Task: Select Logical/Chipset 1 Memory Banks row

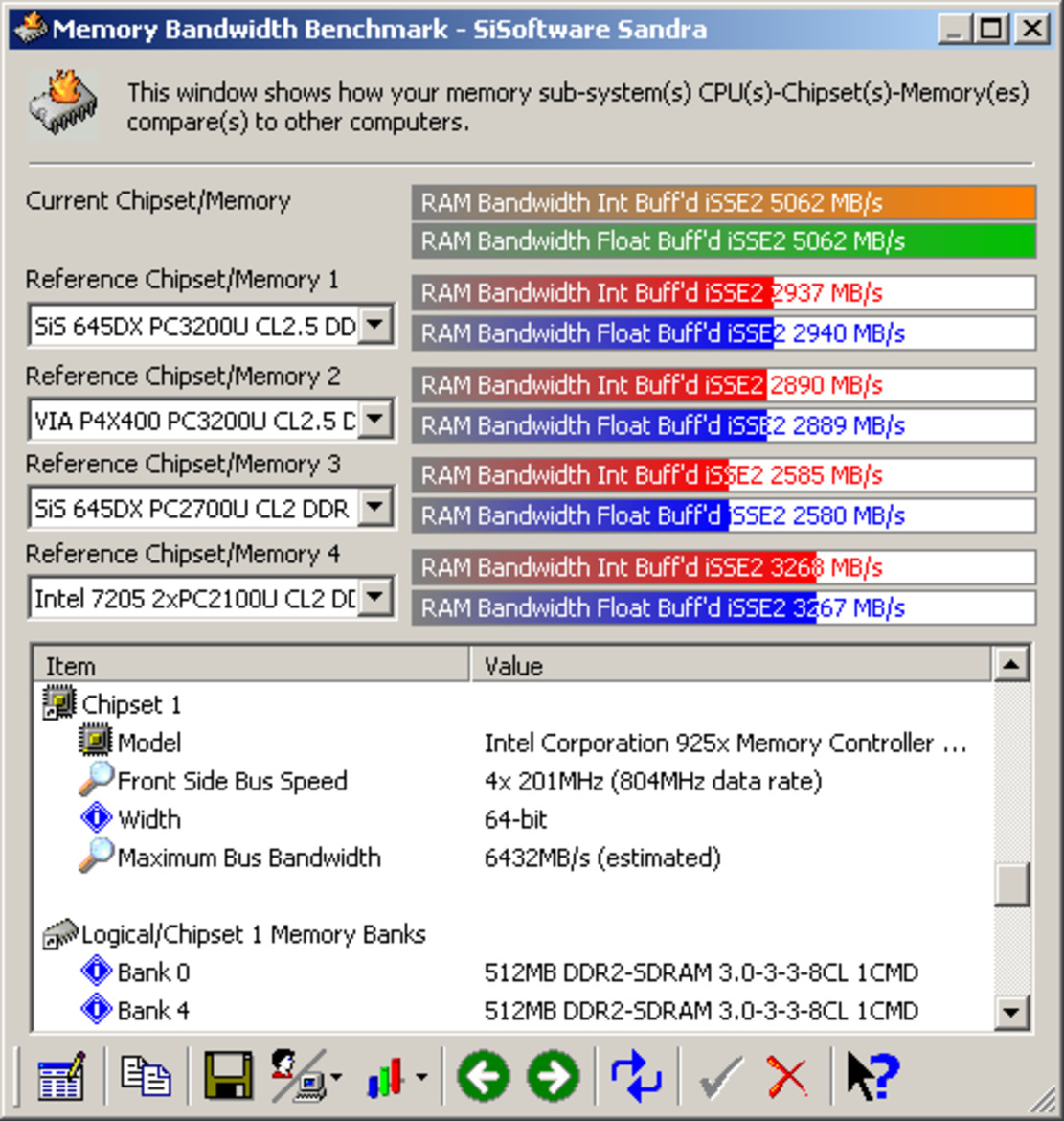Action: [254, 934]
